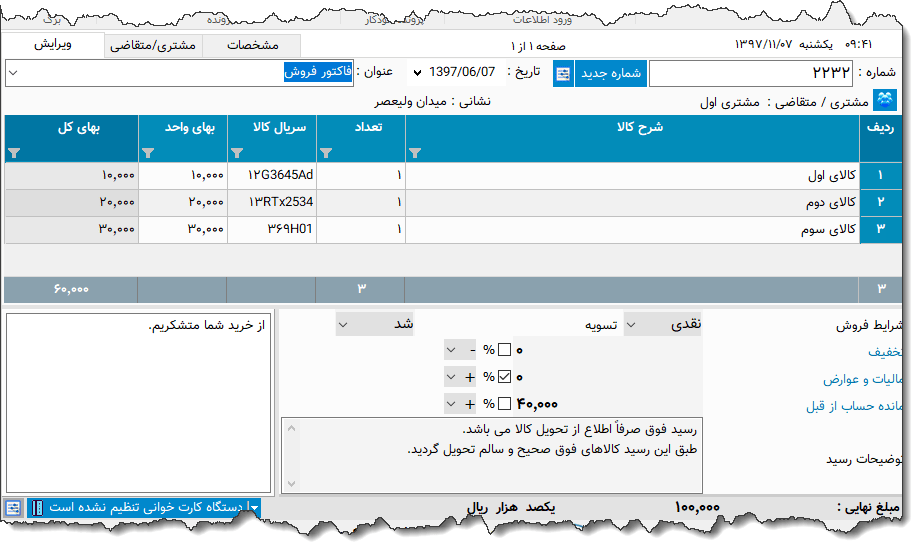Filter the تعداد column

pyautogui.click(x=326, y=153)
